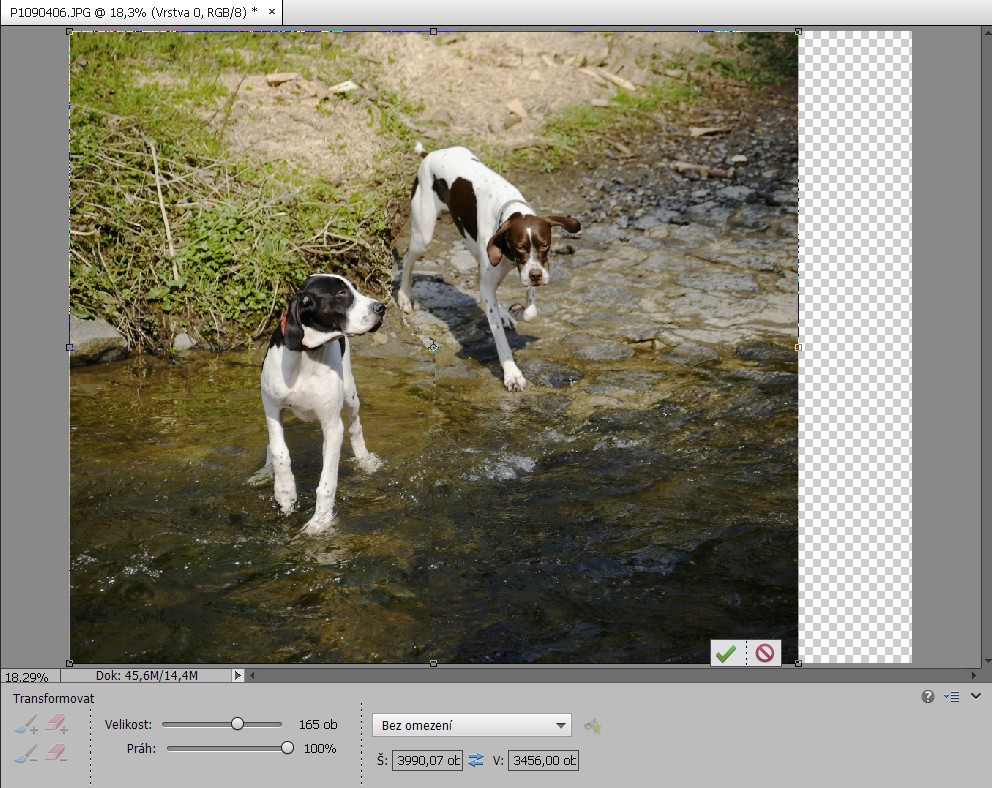992x788 pixels.
Task: Open the tool options help icon
Action: 928,697
